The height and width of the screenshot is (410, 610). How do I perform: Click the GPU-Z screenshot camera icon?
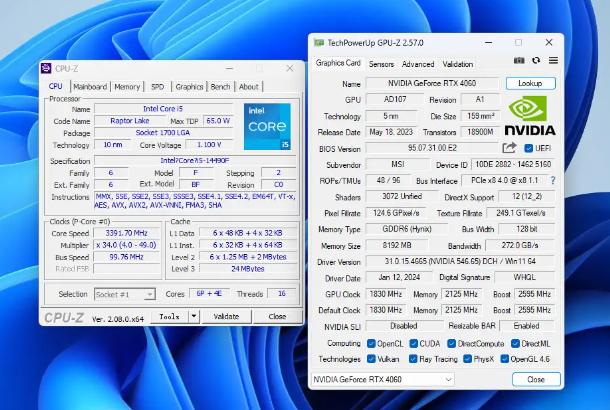coord(519,60)
